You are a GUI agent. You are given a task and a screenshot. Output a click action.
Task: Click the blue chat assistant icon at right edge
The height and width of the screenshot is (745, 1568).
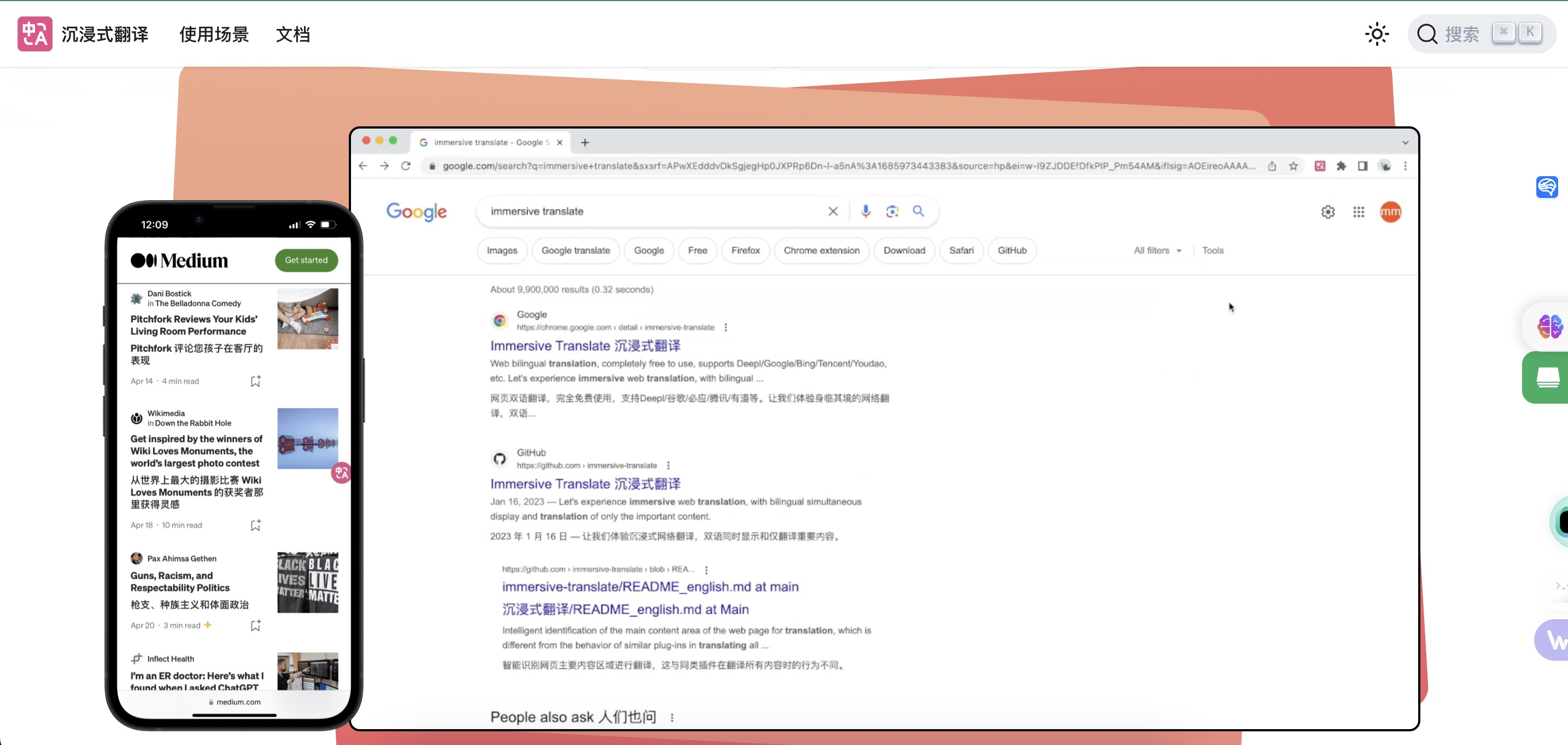pos(1547,187)
